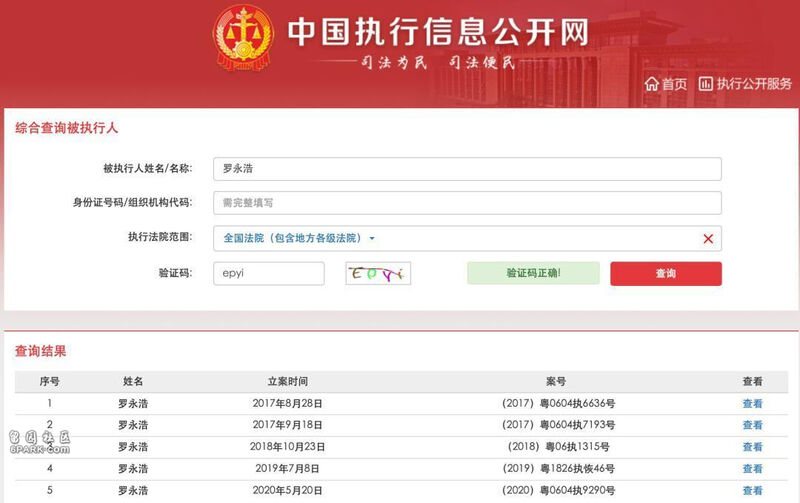The height and width of the screenshot is (503, 800).
Task: View details for case 粤0604执7193号
Action: (752, 425)
